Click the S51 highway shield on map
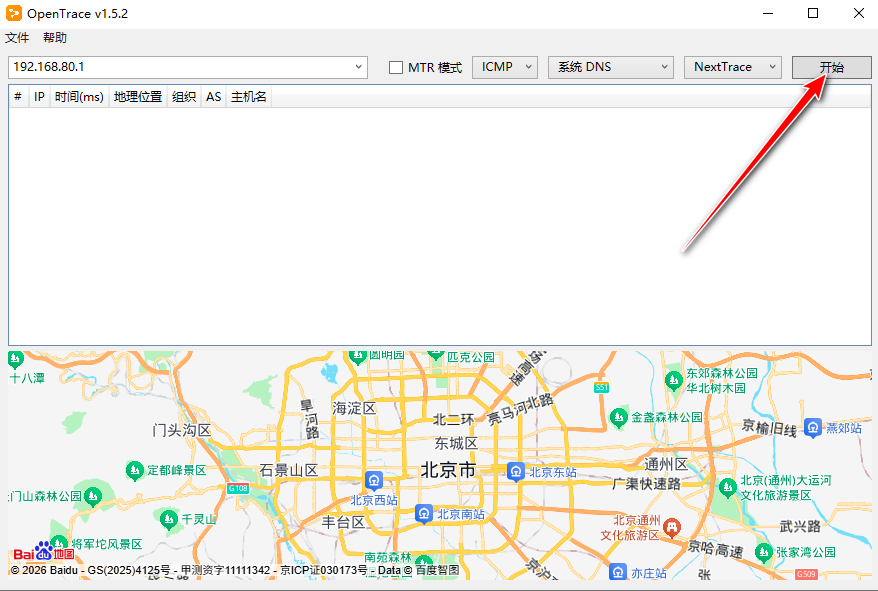The width and height of the screenshot is (878, 591). [601, 388]
